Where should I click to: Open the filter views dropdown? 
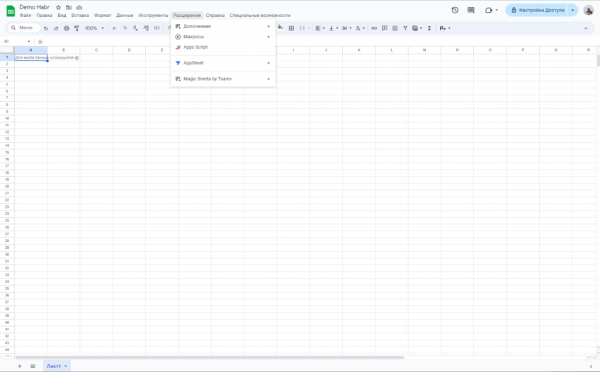tap(417, 28)
